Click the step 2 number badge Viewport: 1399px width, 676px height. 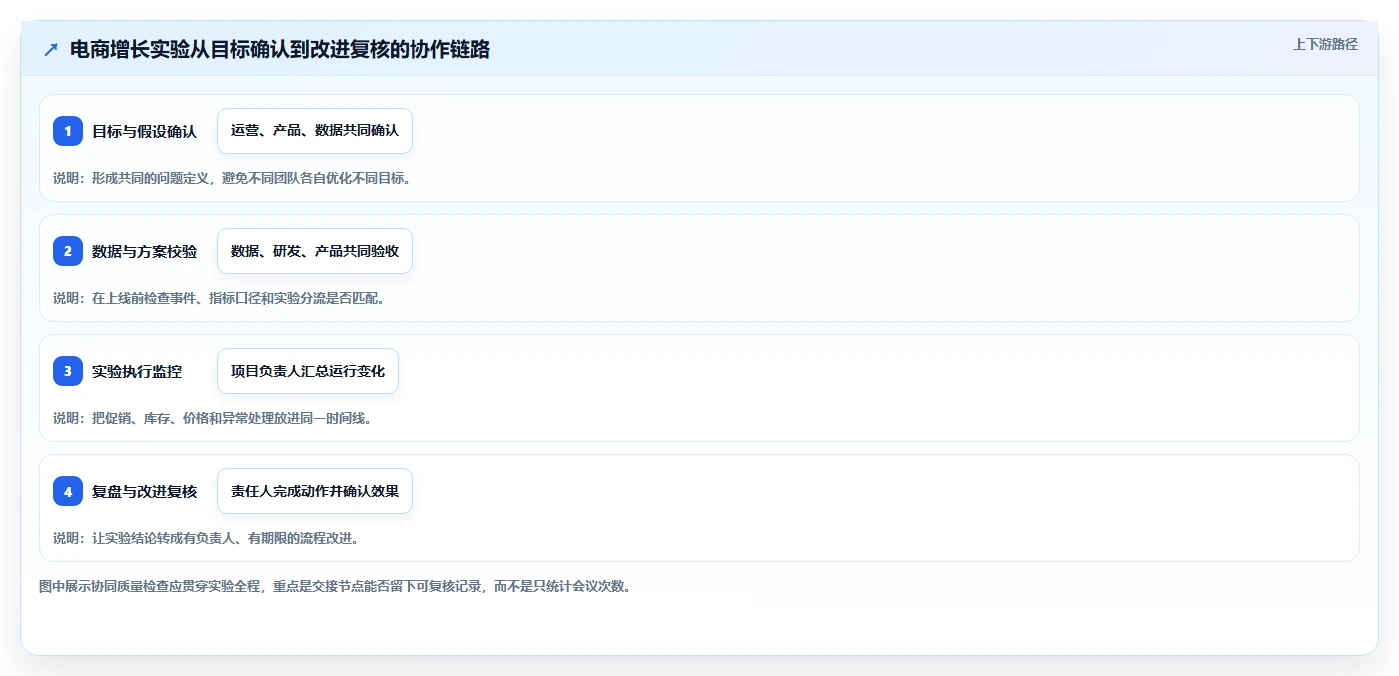[68, 251]
